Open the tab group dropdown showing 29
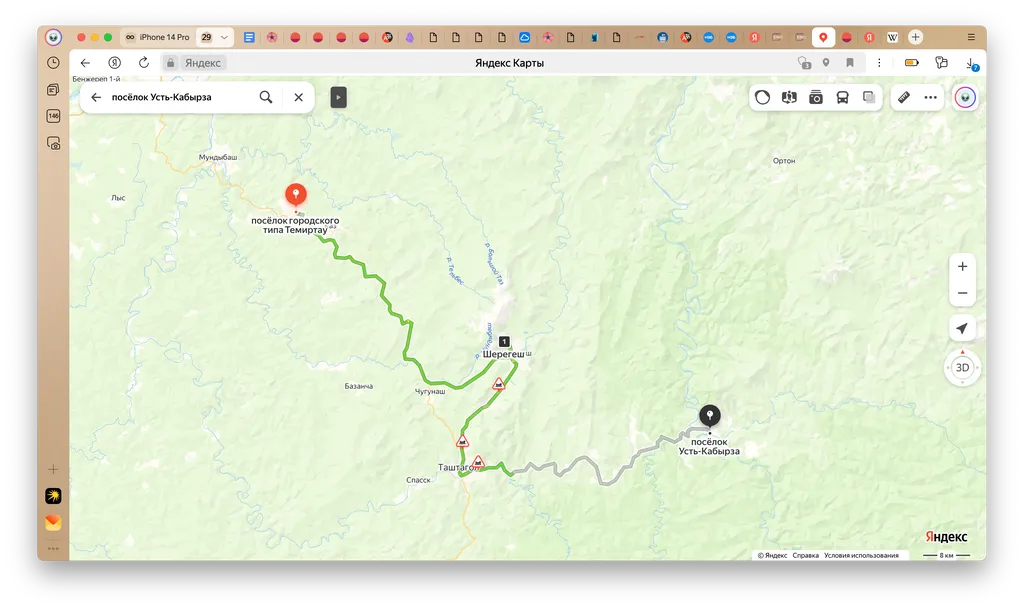This screenshot has height=610, width=1024. pos(215,37)
